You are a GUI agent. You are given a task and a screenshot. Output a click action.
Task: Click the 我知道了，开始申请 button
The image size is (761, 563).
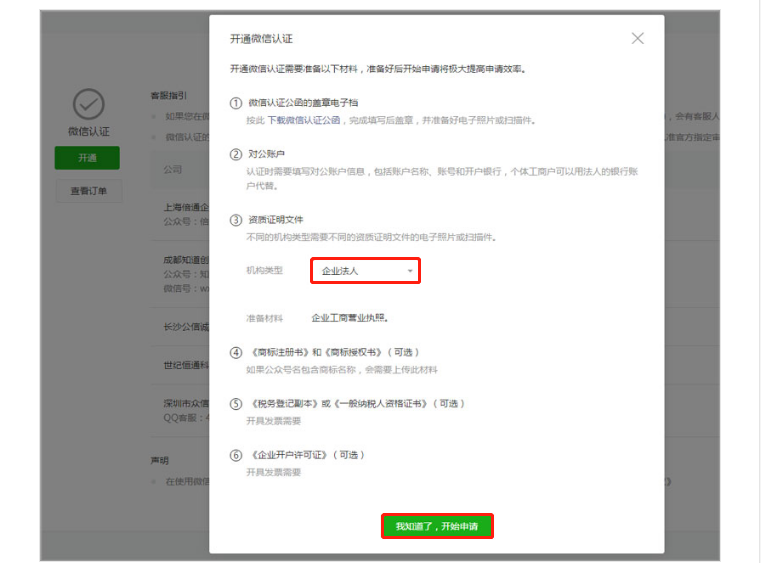pos(437,526)
